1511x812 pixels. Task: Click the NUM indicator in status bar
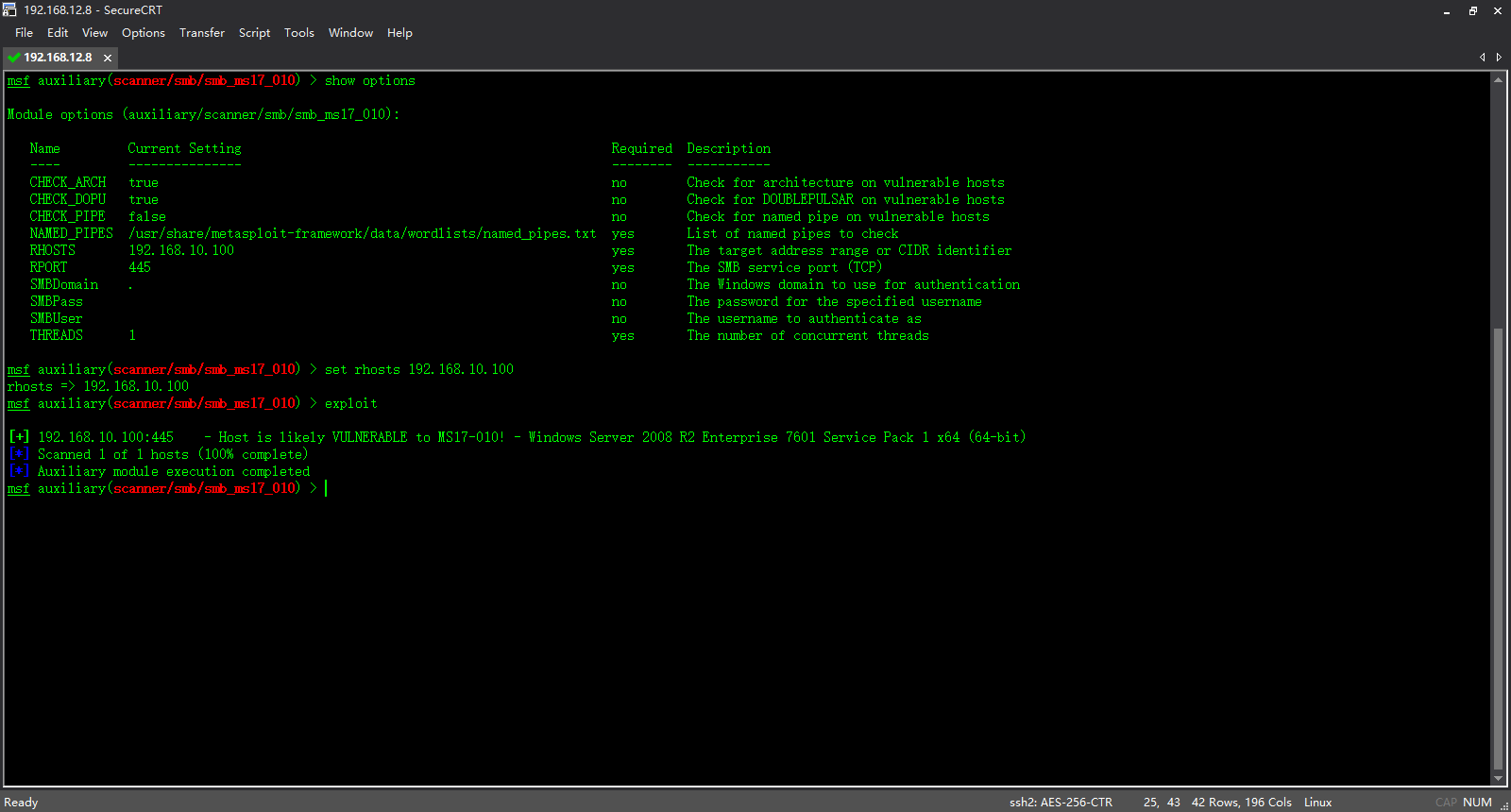point(1477,803)
